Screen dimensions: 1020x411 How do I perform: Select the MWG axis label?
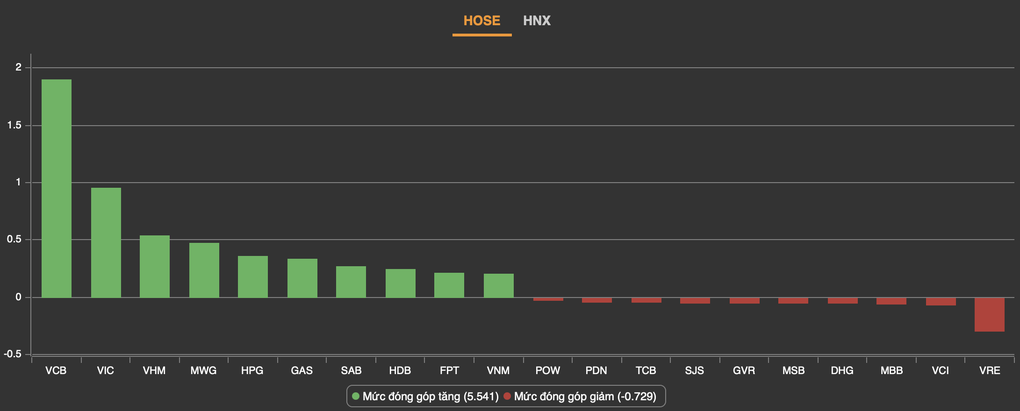pyautogui.click(x=204, y=371)
